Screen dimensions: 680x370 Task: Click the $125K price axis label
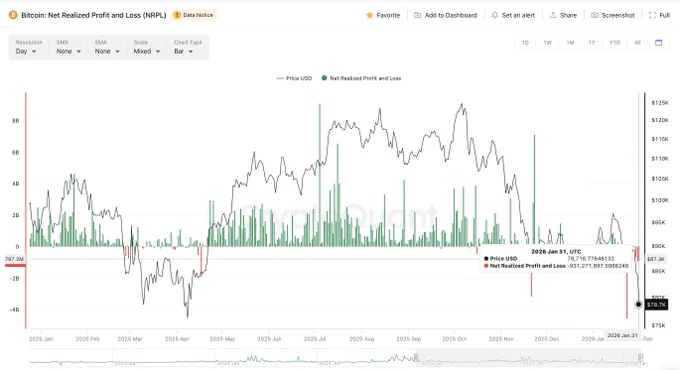point(660,103)
